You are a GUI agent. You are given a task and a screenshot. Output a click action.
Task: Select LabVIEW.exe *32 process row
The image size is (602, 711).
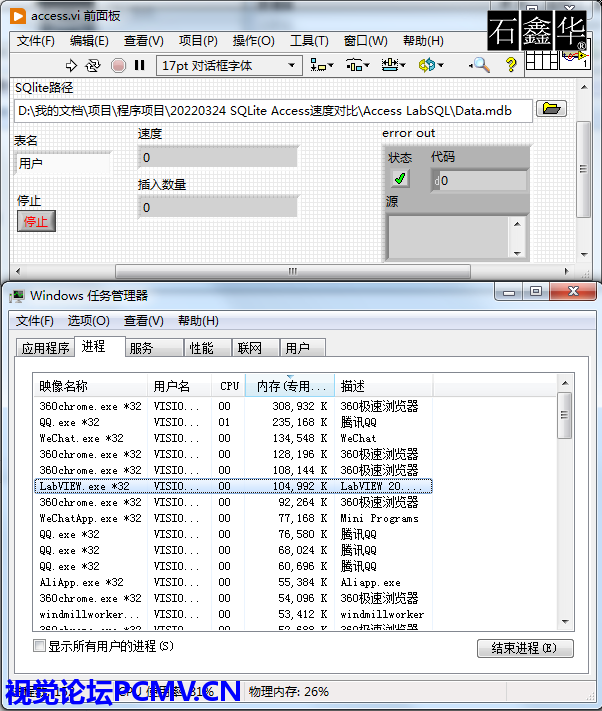tap(233, 486)
